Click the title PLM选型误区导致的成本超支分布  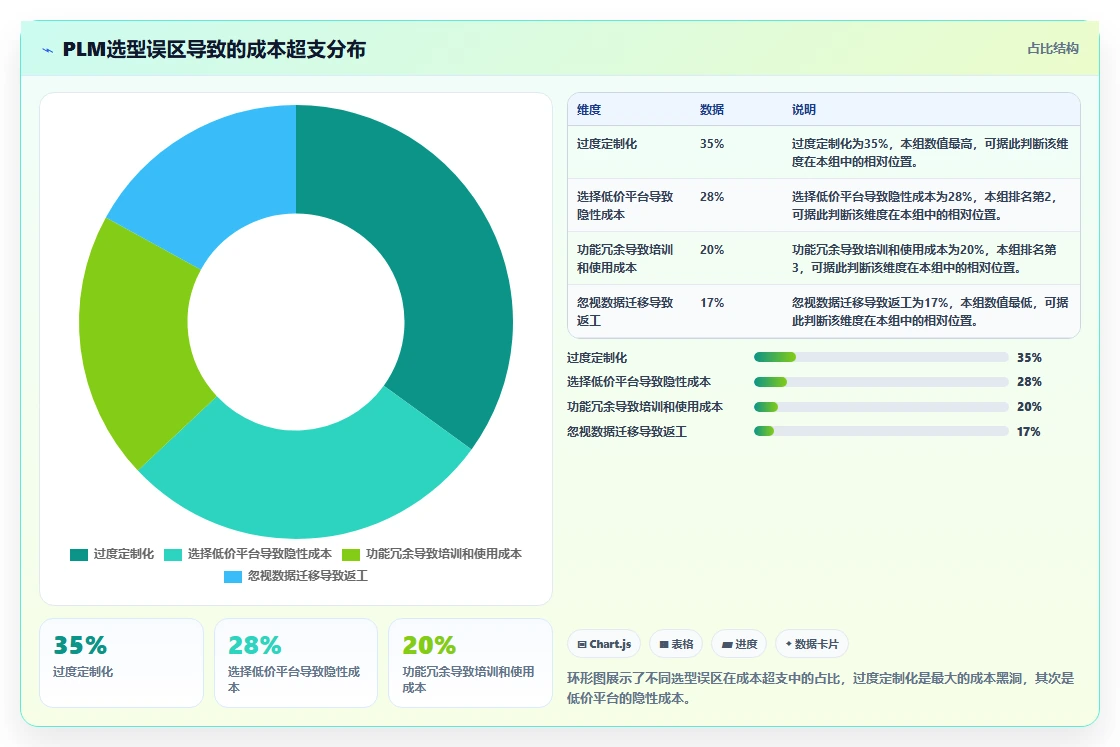point(214,50)
